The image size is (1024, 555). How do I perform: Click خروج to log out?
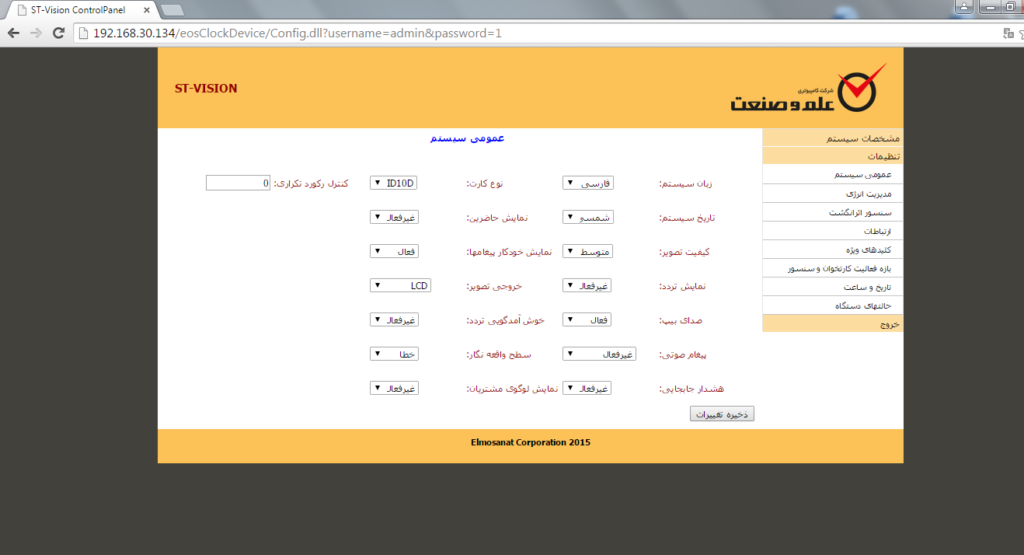click(x=832, y=324)
